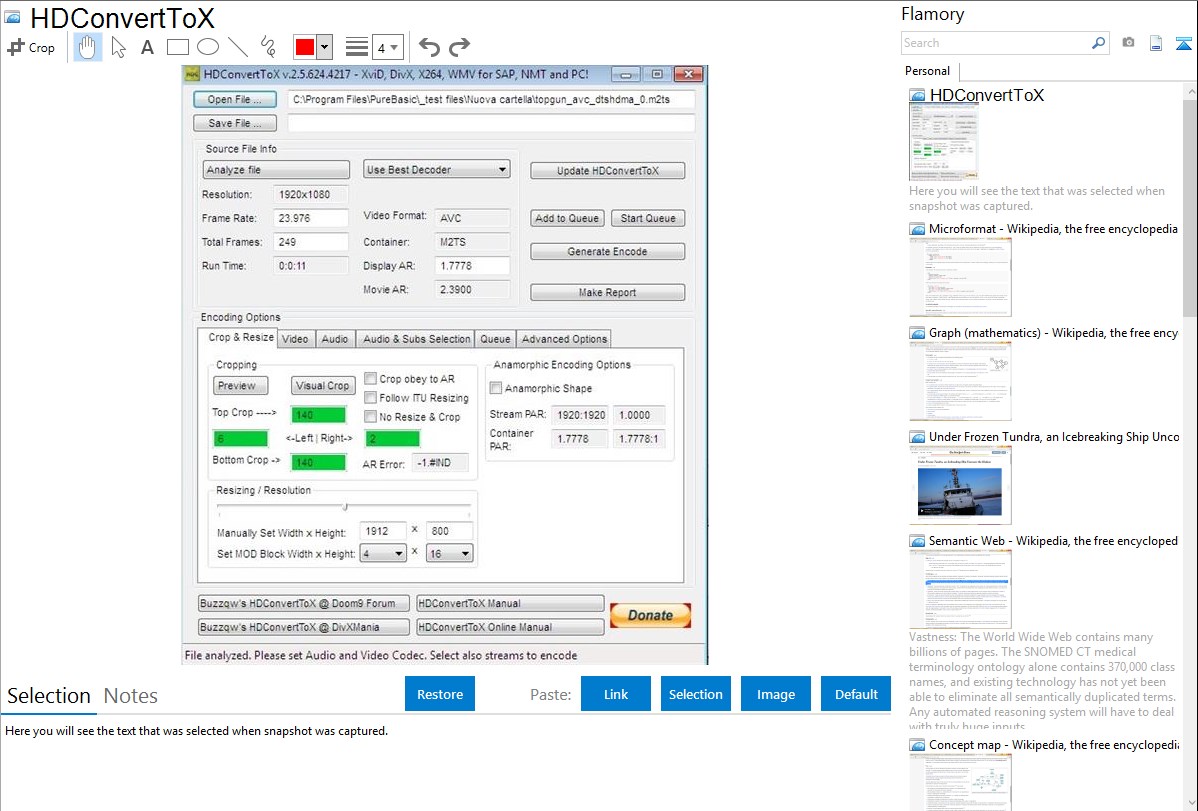Screen dimensions: 1198x811
Task: Click the blue collapse-to-top icon
Action: point(1183,43)
